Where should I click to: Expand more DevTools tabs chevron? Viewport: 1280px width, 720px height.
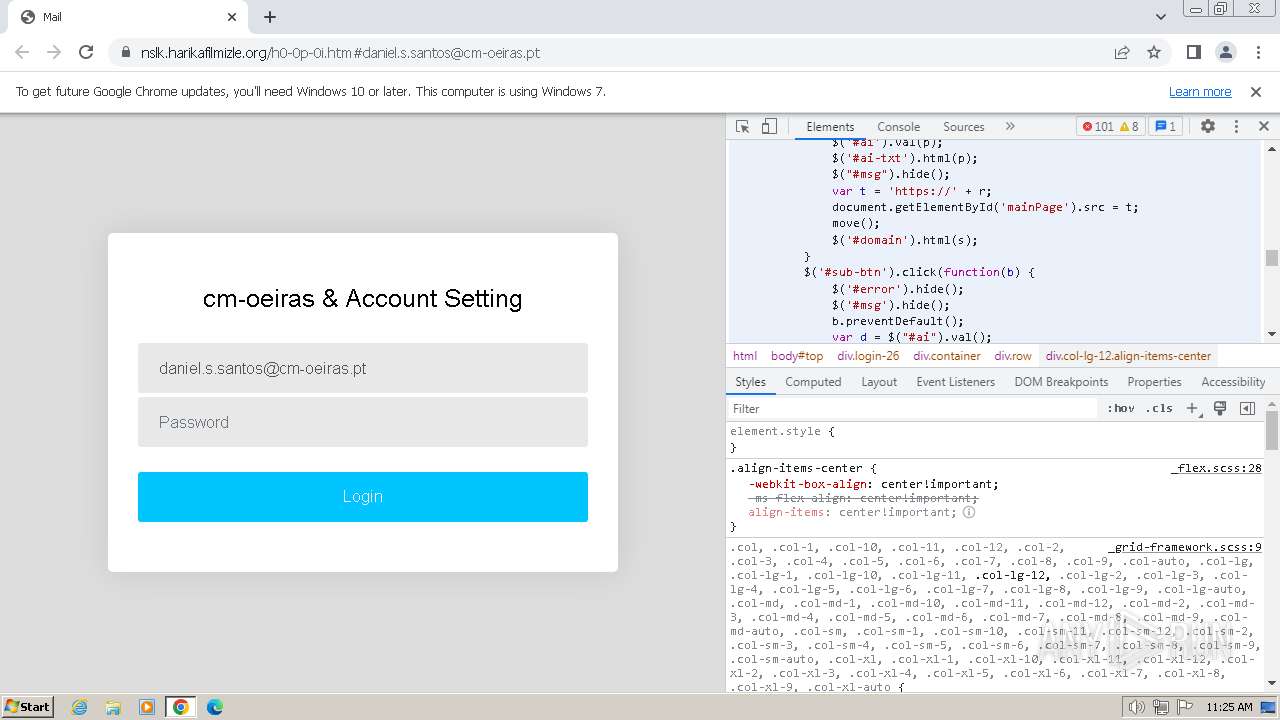1010,126
